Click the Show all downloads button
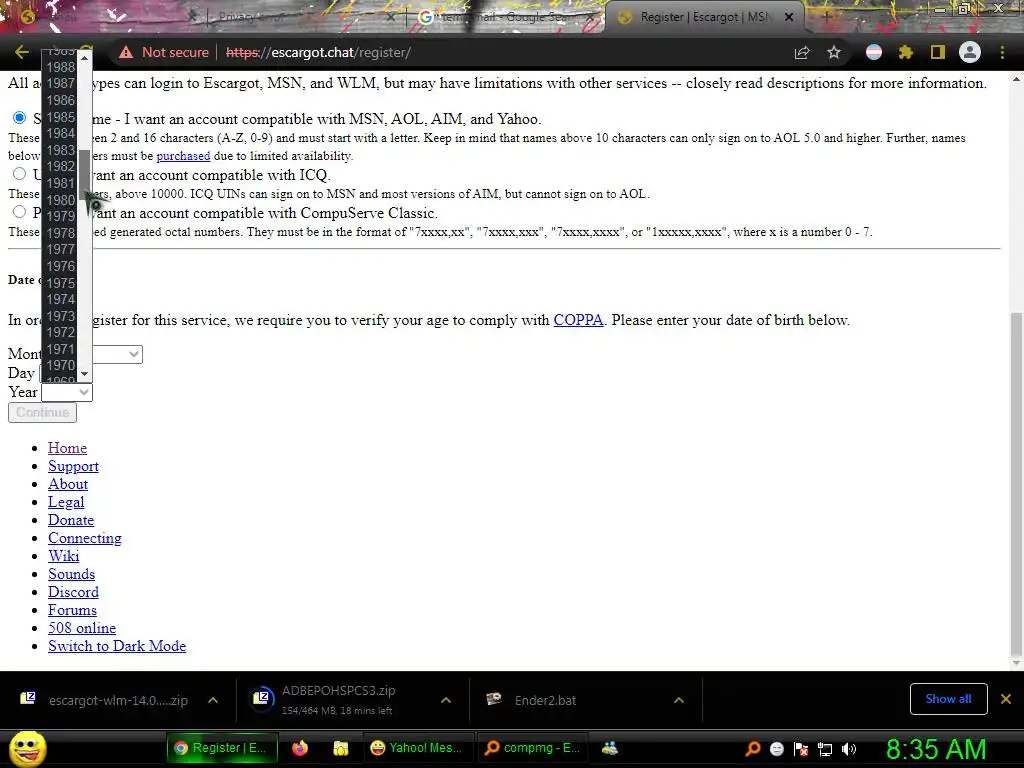The width and height of the screenshot is (1024, 768). (x=948, y=699)
